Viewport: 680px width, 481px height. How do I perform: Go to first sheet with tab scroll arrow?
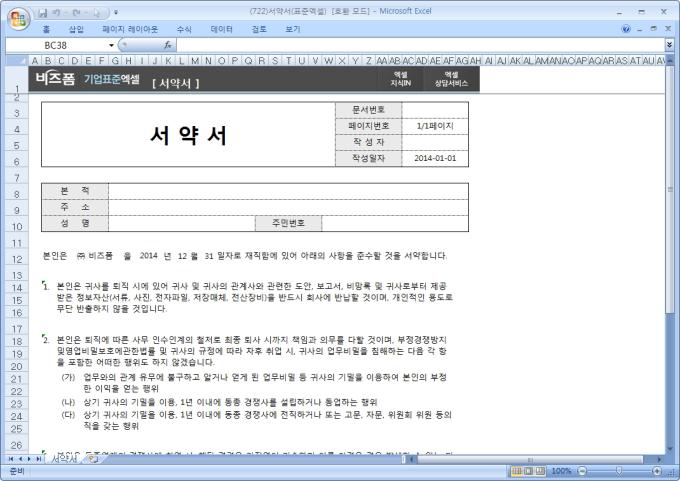[x=11, y=459]
